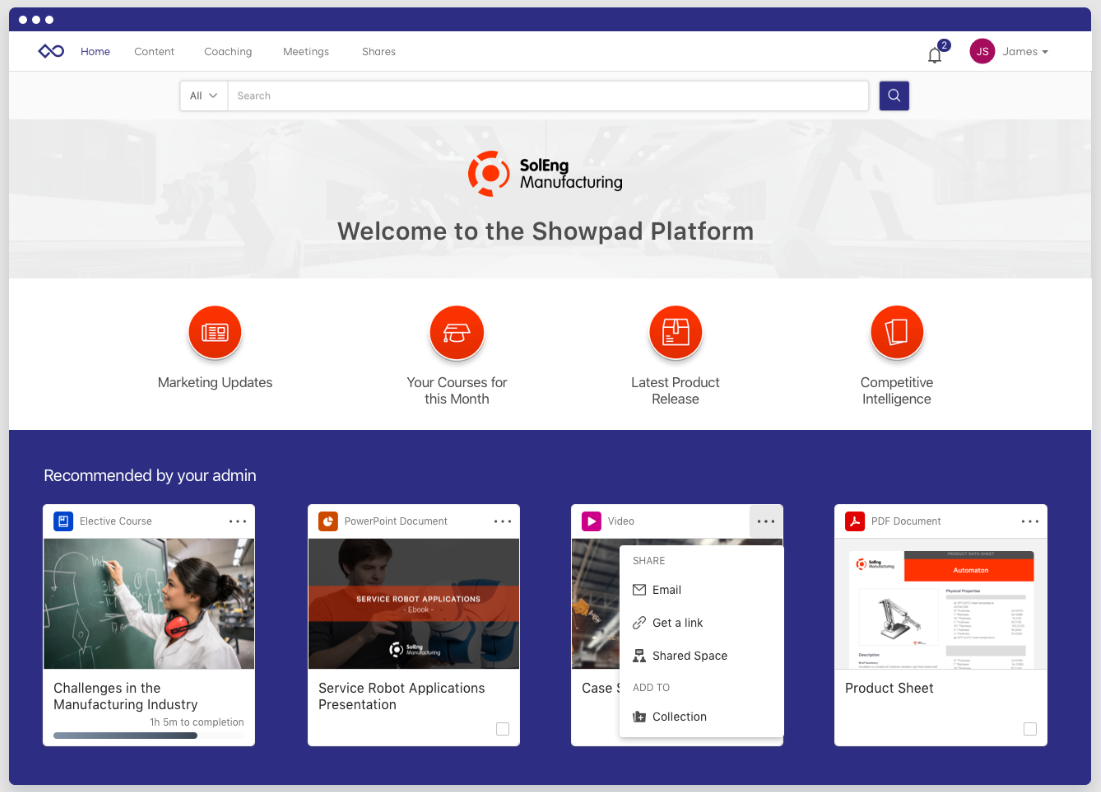Expand the James account dropdown
The width and height of the screenshot is (1101, 792).
pos(1025,51)
